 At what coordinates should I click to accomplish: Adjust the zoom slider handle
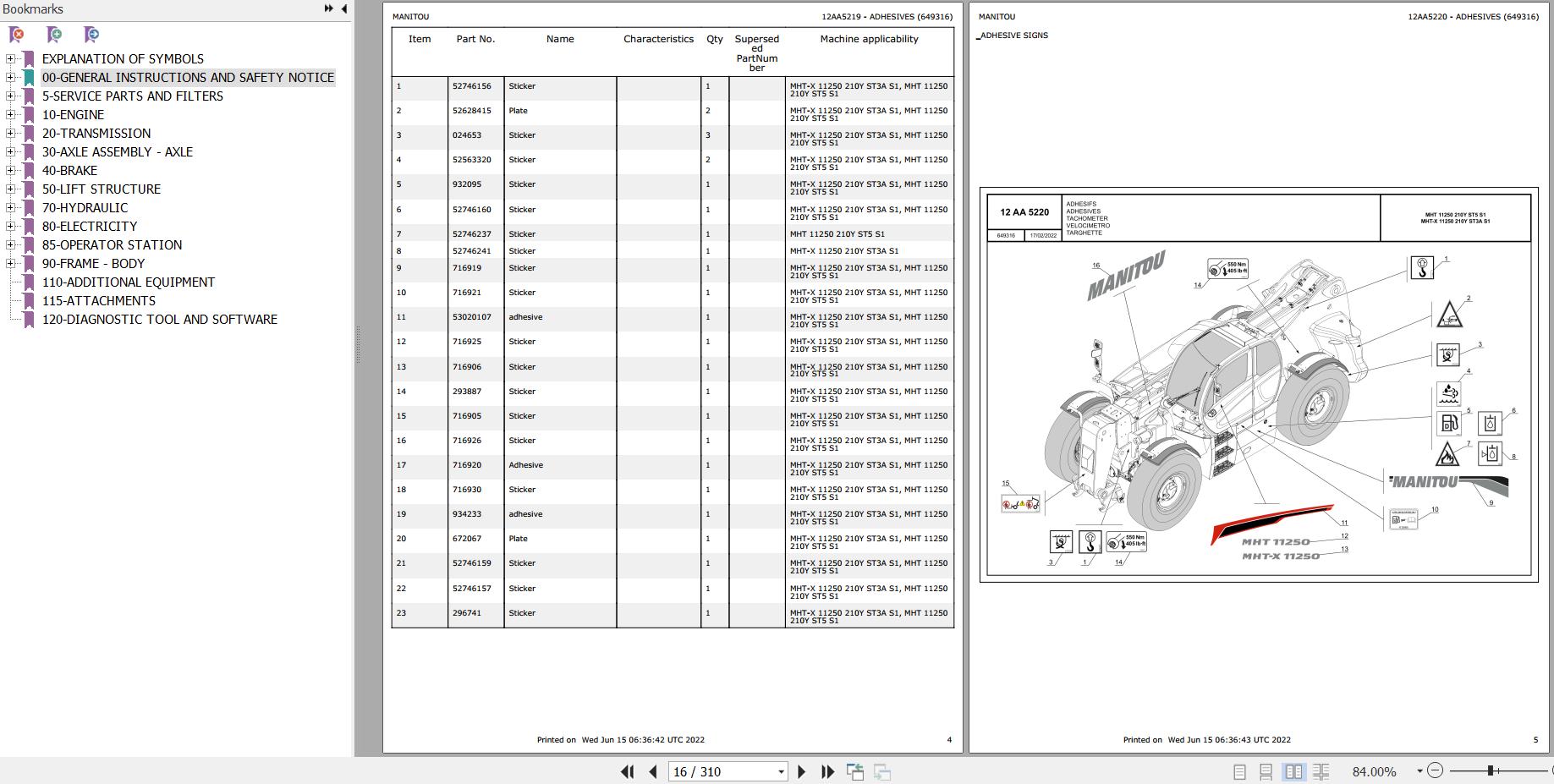coord(1491,770)
